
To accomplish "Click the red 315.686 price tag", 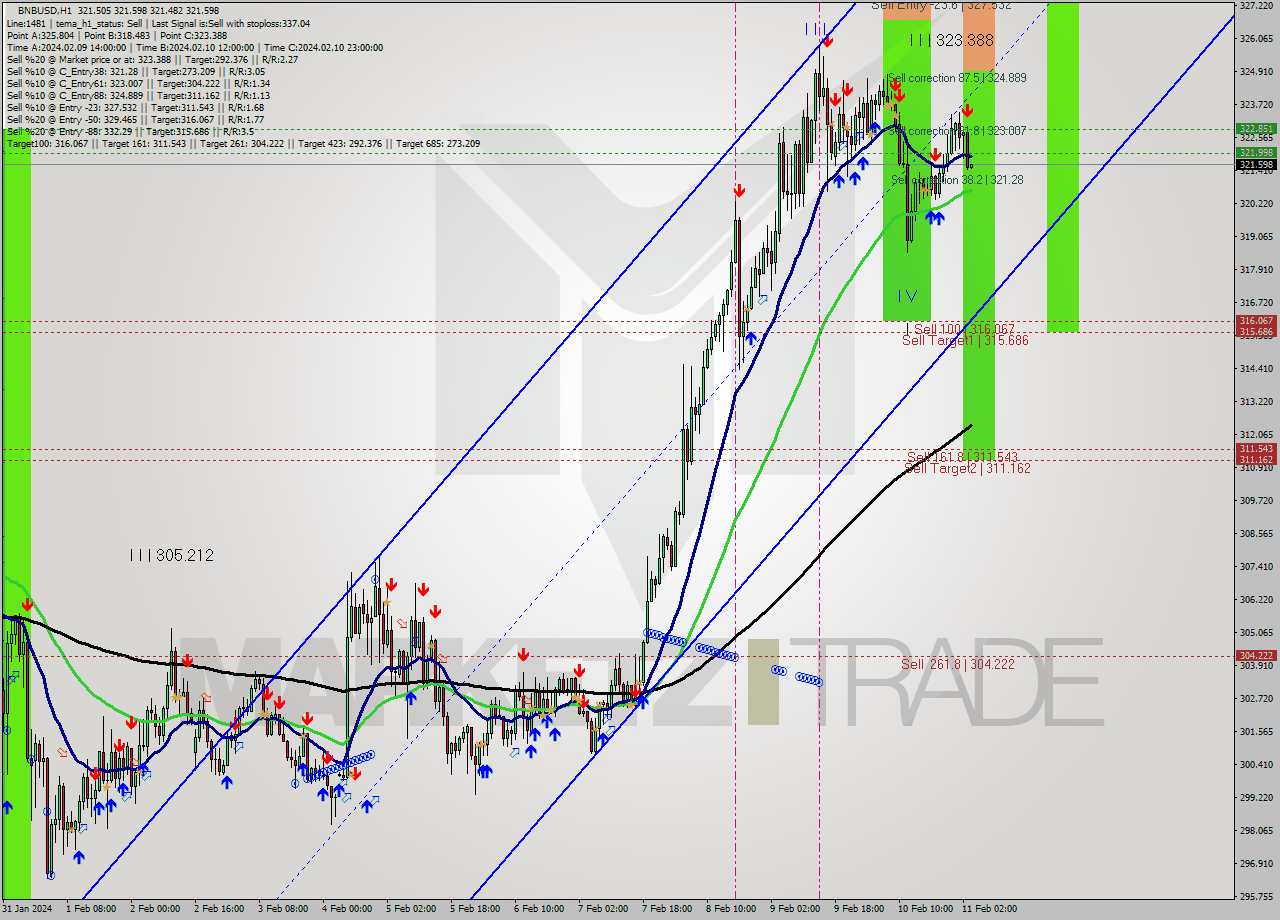I will (x=1256, y=331).
